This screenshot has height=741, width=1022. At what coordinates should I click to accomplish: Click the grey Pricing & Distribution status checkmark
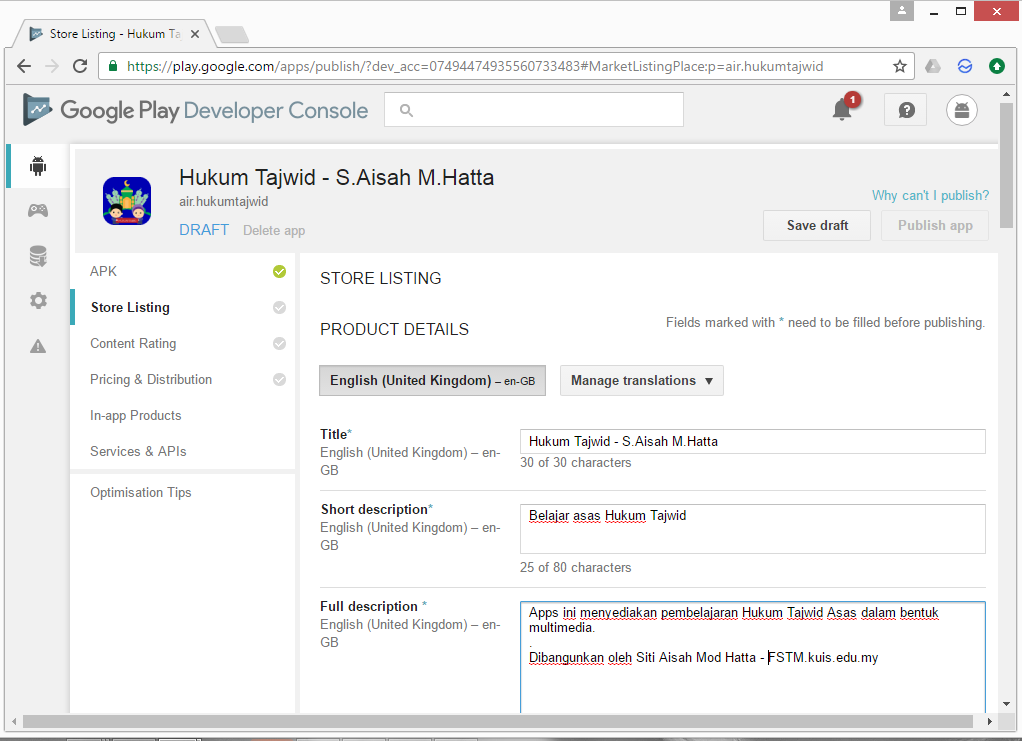[x=279, y=379]
